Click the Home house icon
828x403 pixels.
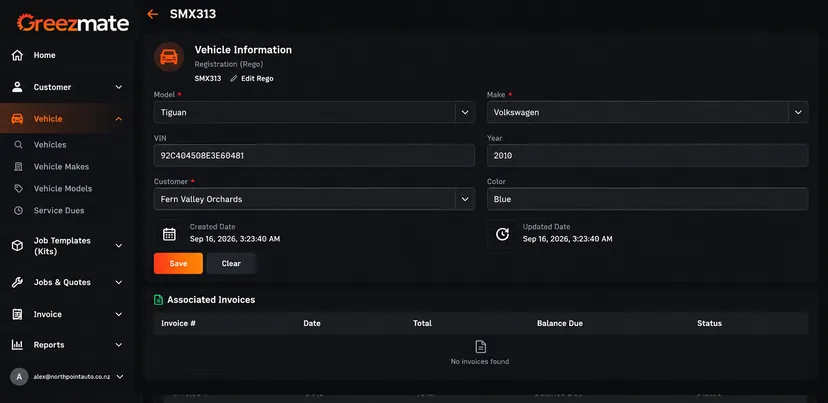tap(17, 55)
